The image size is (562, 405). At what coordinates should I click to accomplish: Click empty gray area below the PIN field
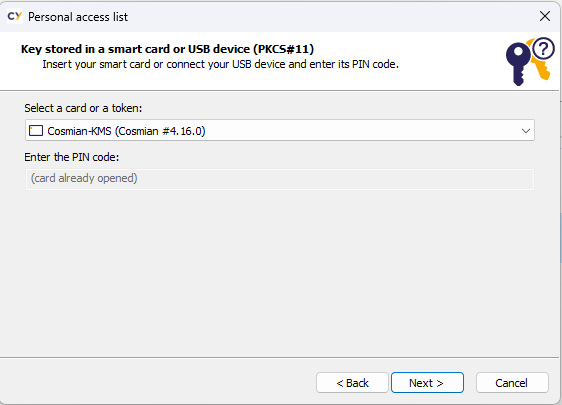(x=280, y=272)
